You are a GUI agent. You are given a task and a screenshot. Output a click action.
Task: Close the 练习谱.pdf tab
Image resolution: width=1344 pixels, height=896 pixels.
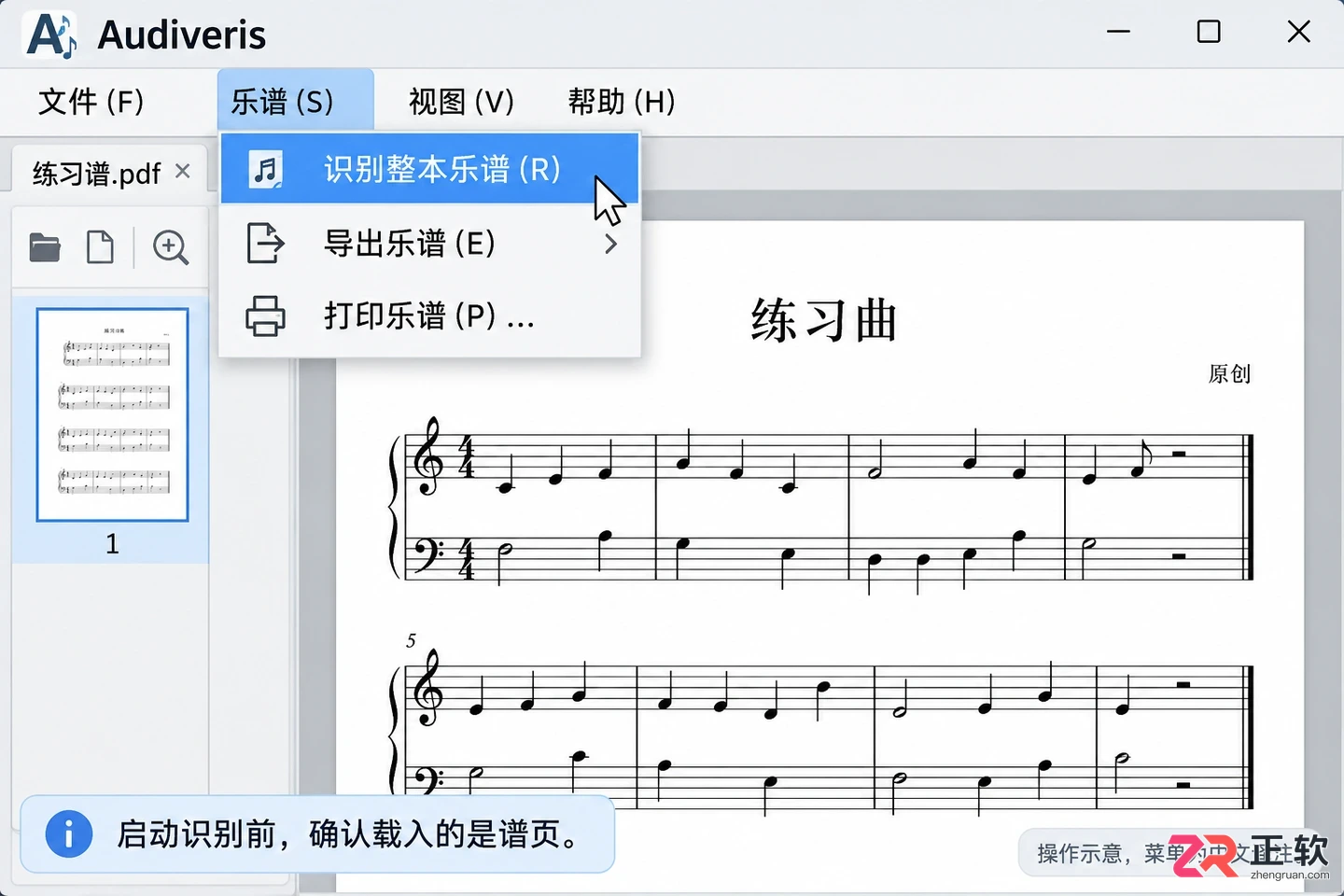coord(183,171)
